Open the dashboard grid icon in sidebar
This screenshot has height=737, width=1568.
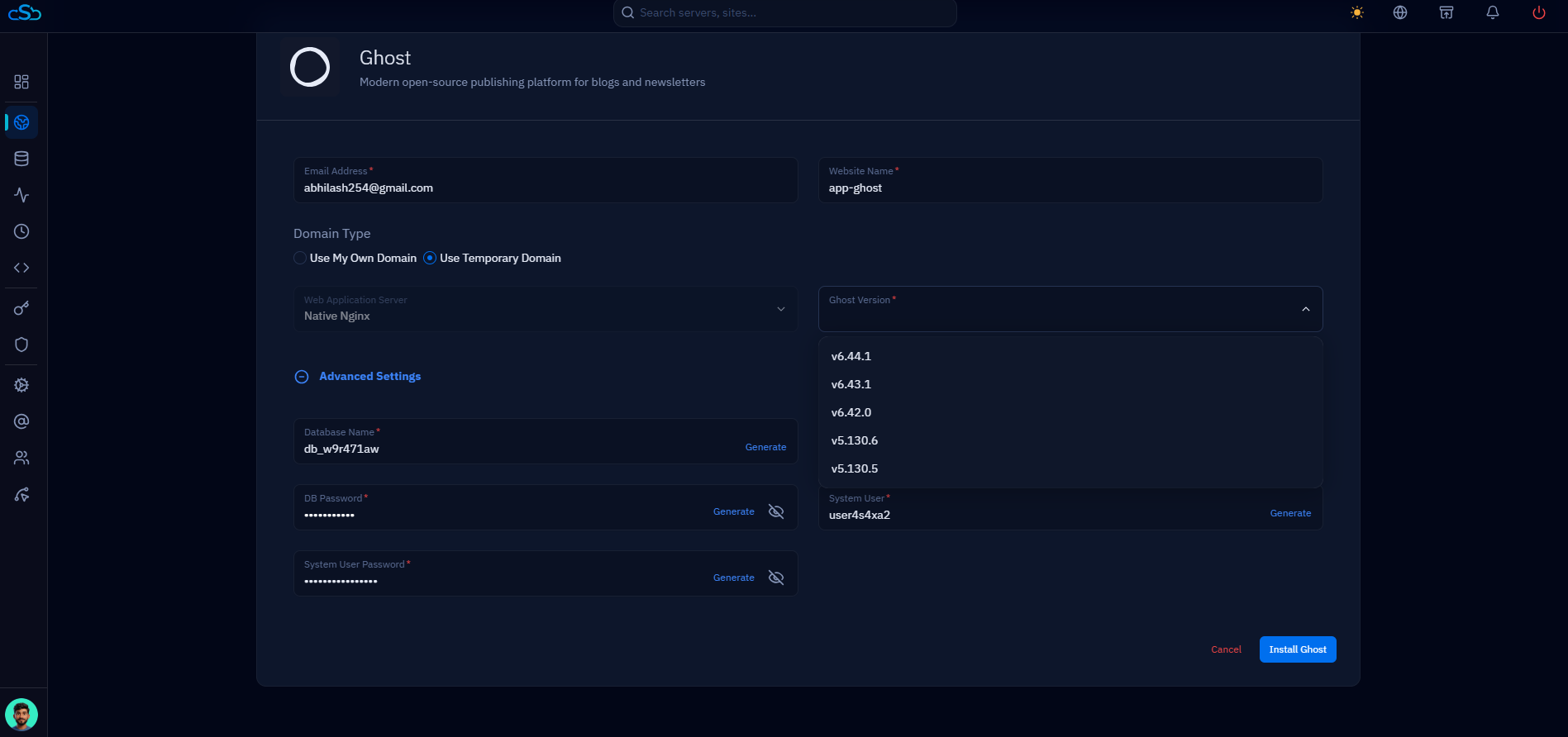pos(21,82)
